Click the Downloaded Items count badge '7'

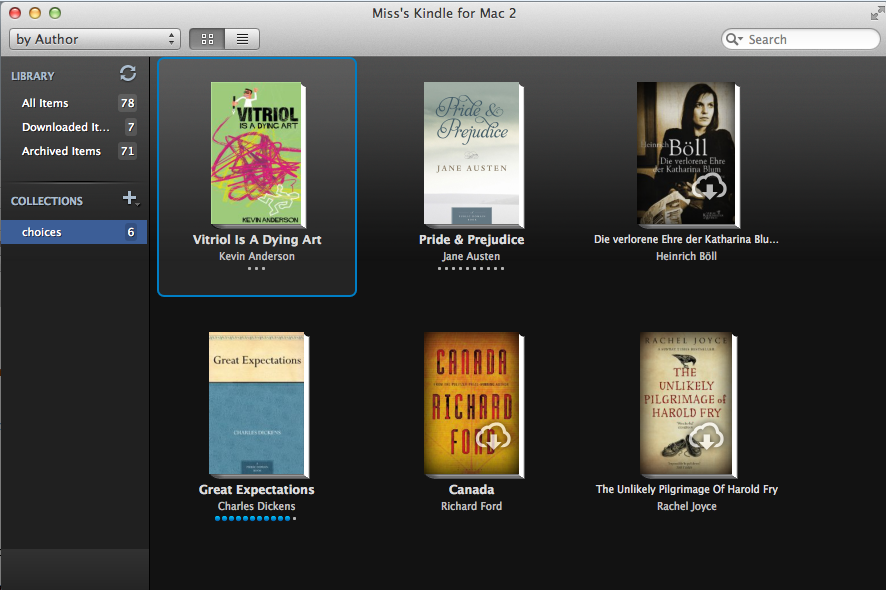pos(131,127)
